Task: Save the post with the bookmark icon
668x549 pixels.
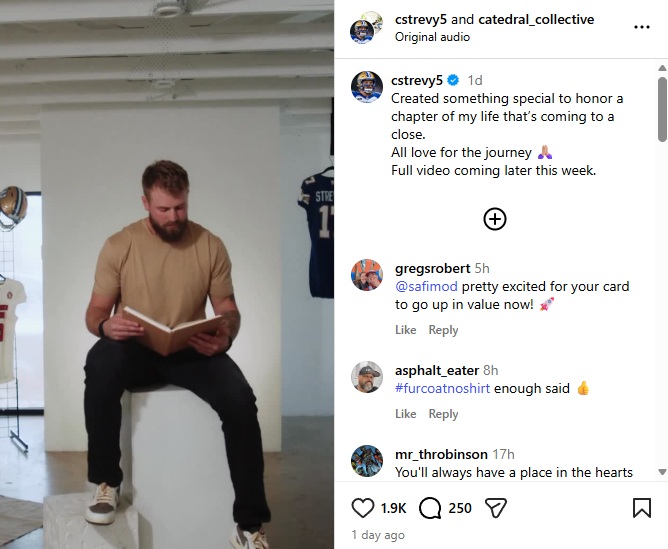Action: 642,508
